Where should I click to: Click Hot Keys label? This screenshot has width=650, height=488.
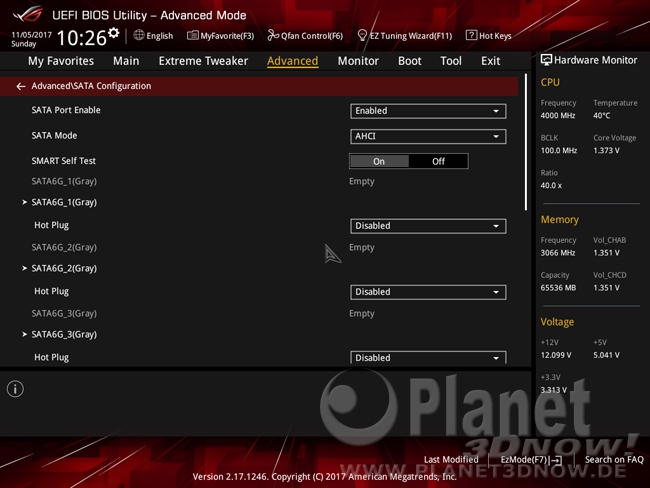tap(495, 36)
